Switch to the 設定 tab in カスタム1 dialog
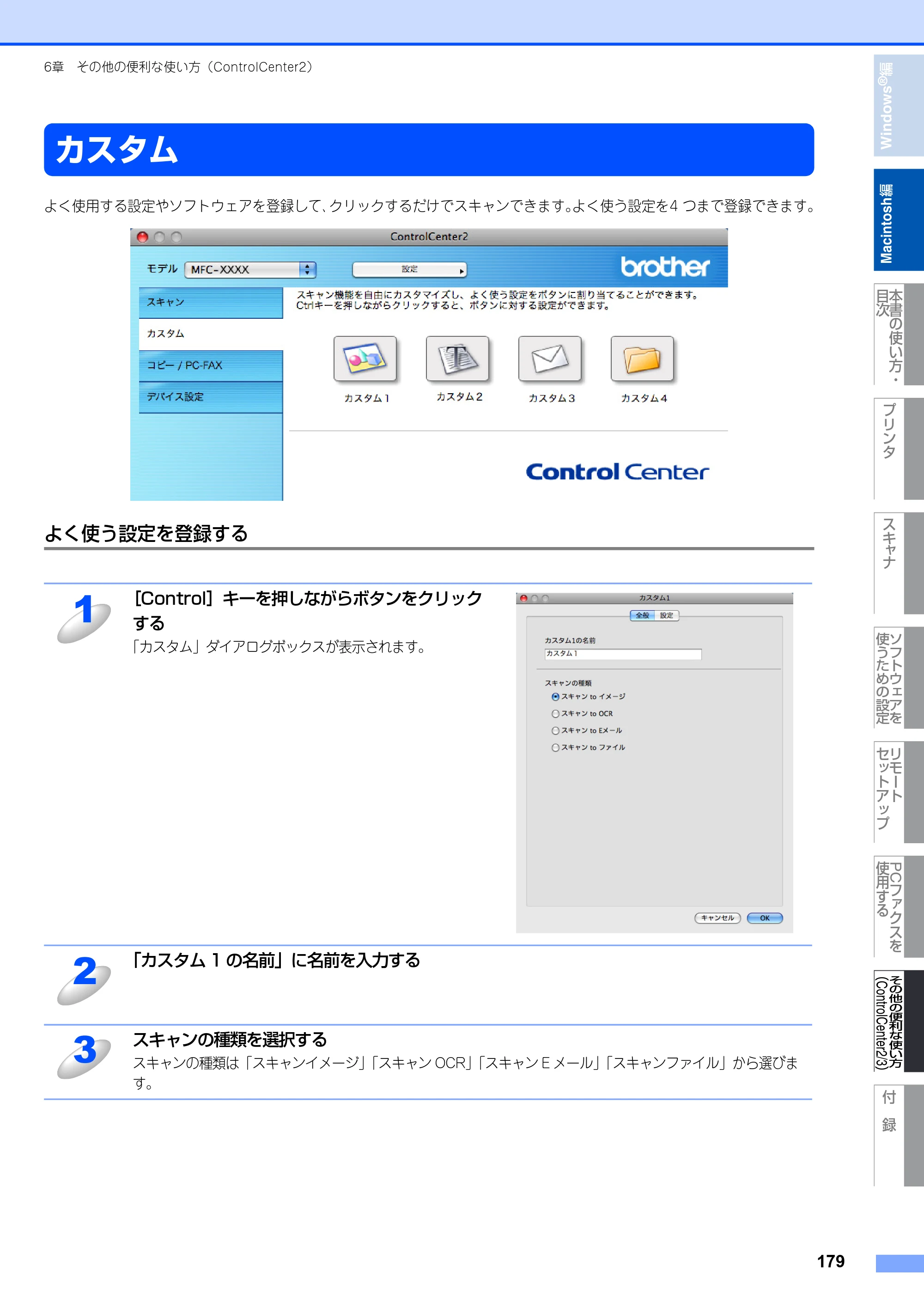Screen dimensions: 924x1308 (x=667, y=615)
